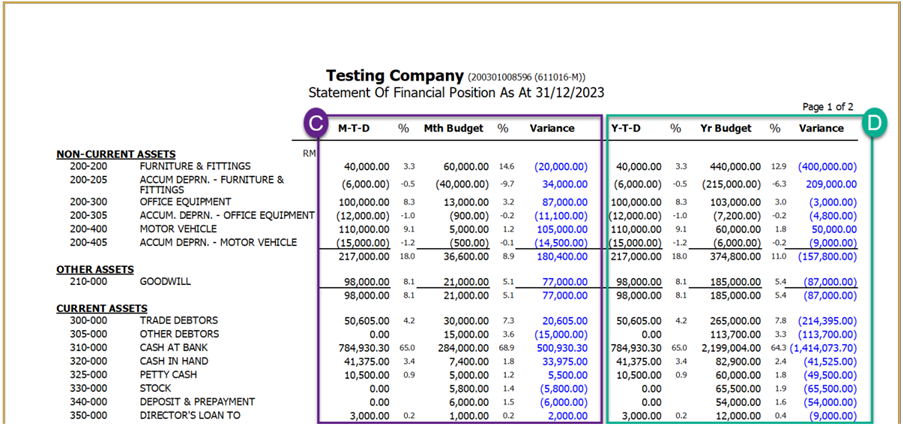This screenshot has height=426, width=903.
Task: Click the Testing Company report title
Action: (395, 76)
